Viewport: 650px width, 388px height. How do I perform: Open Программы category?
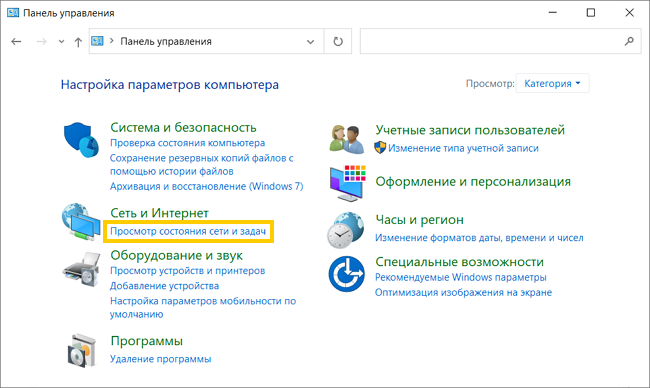click(x=146, y=341)
